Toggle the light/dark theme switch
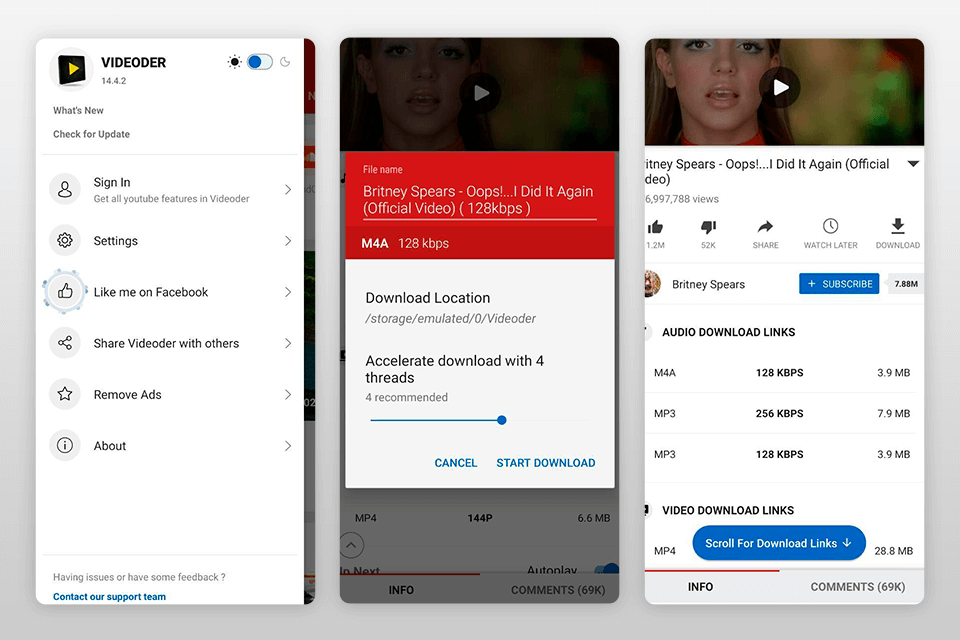Image resolution: width=960 pixels, height=640 pixels. (259, 61)
